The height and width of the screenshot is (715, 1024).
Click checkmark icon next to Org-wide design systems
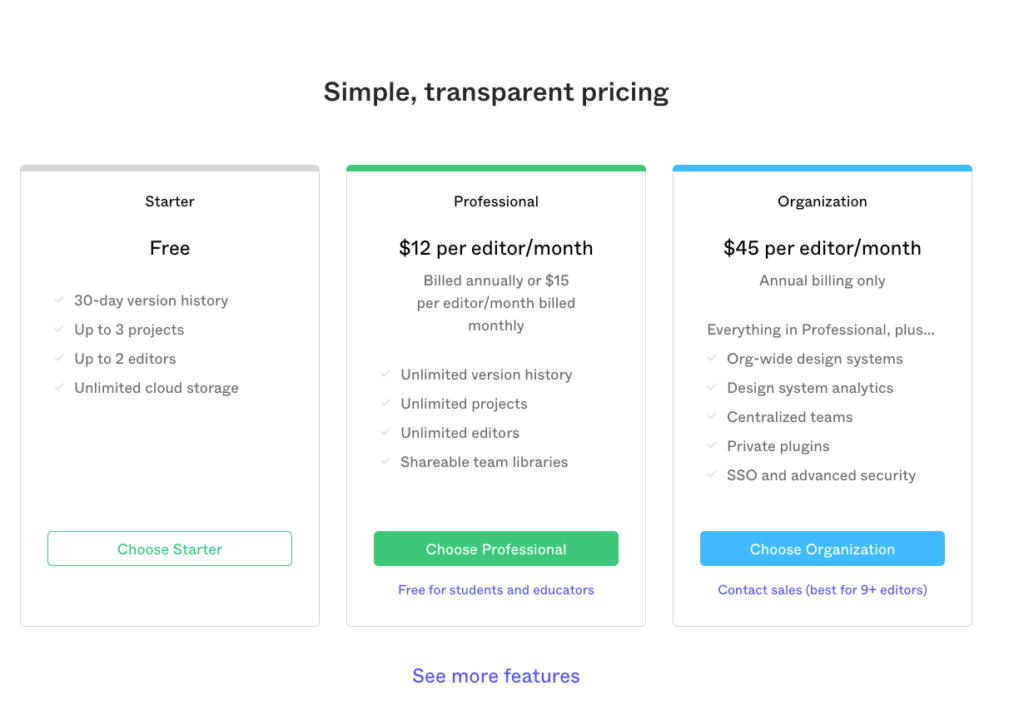(x=712, y=358)
